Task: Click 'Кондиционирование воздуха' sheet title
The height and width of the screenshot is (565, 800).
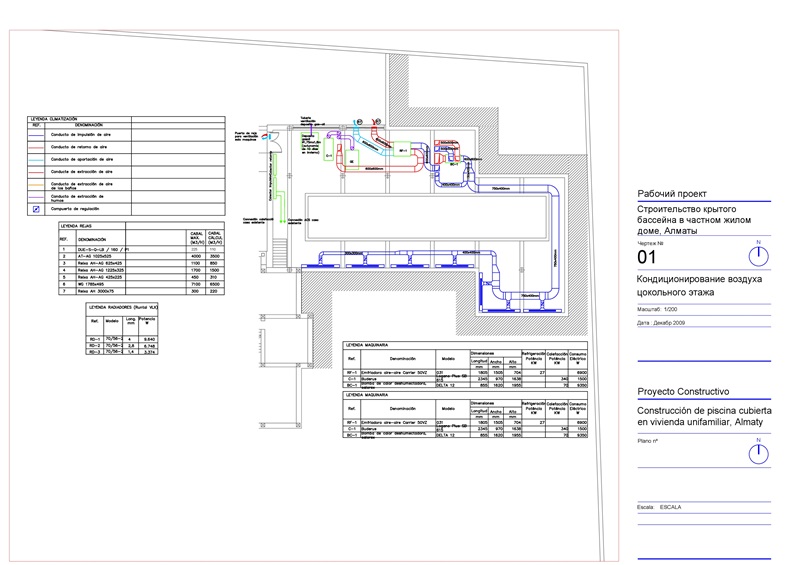Action: 699,280
